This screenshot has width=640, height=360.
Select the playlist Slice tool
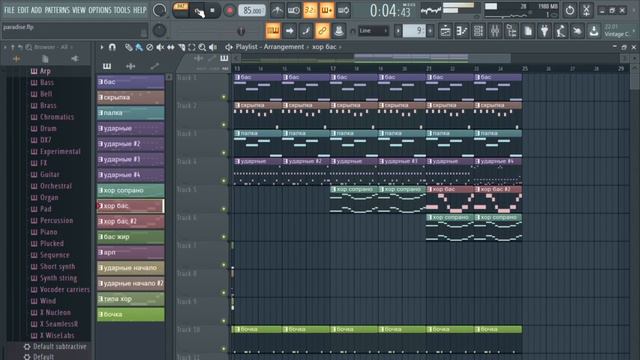coord(181,47)
